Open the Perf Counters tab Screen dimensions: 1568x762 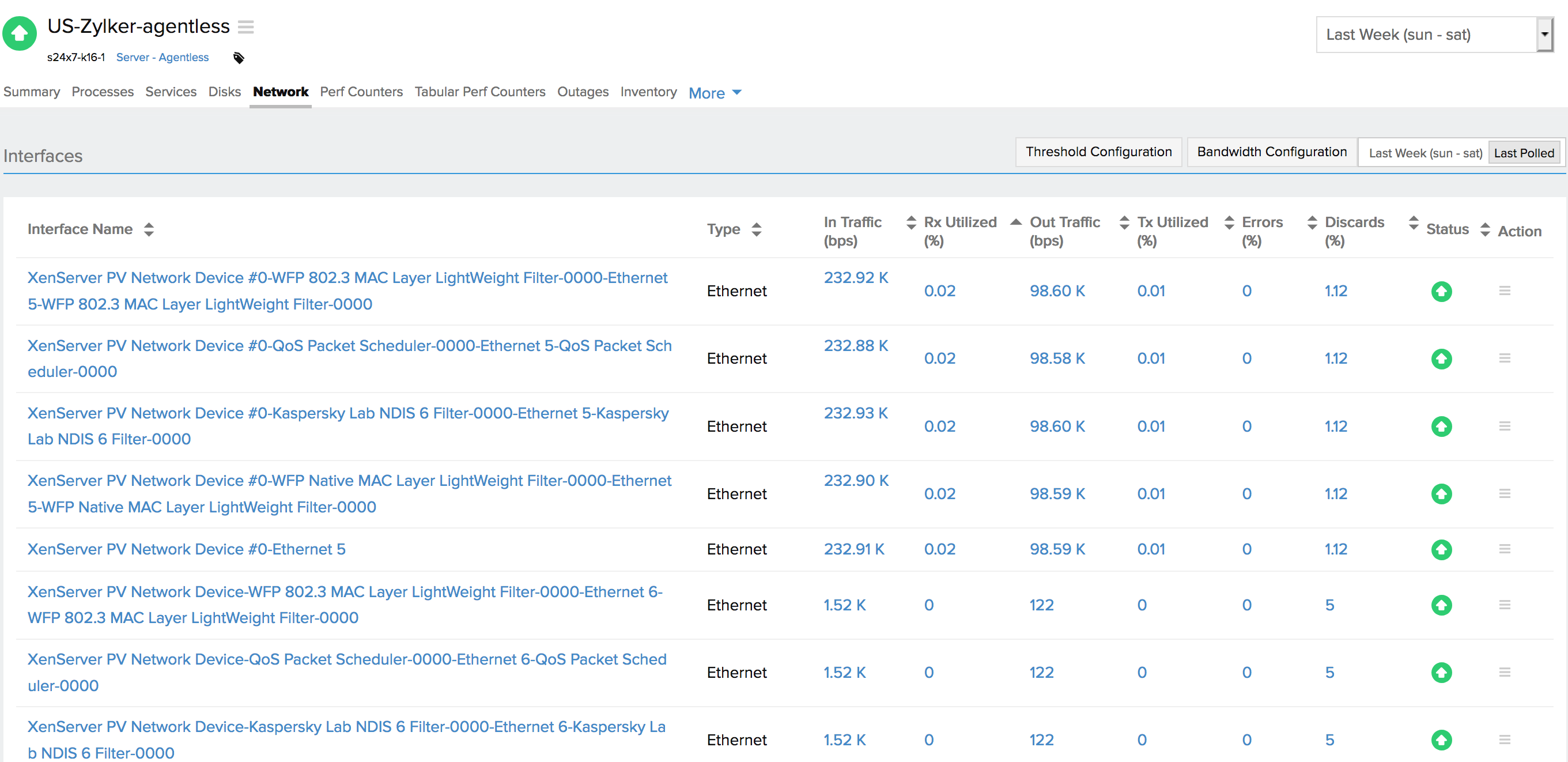[361, 92]
